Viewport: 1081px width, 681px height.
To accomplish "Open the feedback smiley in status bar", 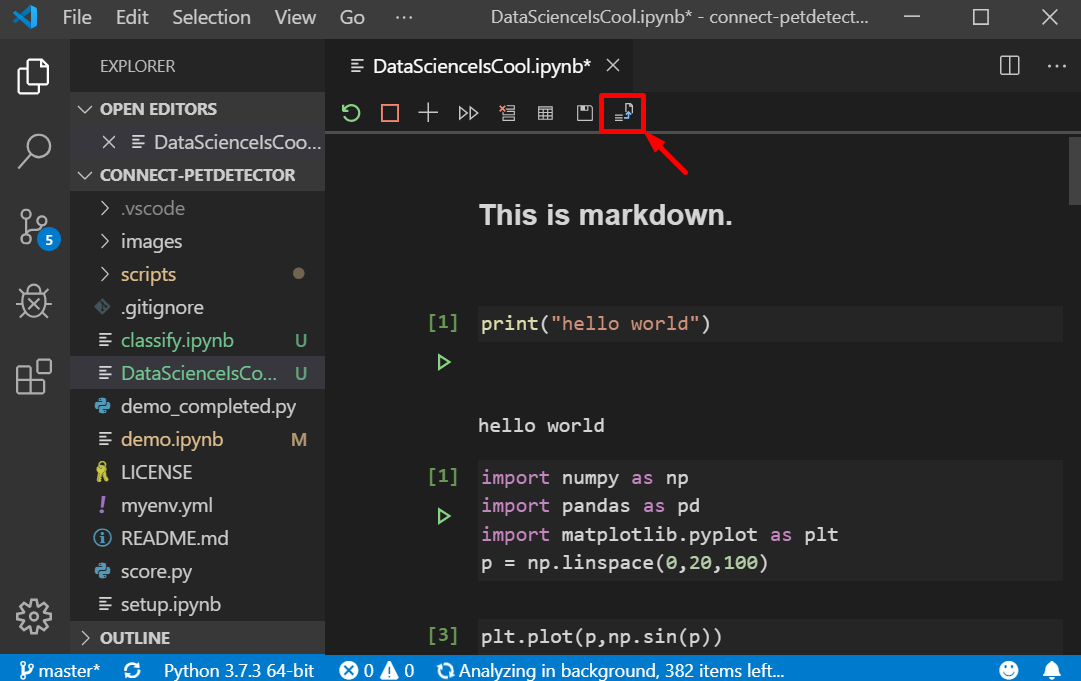I will coord(1009,670).
